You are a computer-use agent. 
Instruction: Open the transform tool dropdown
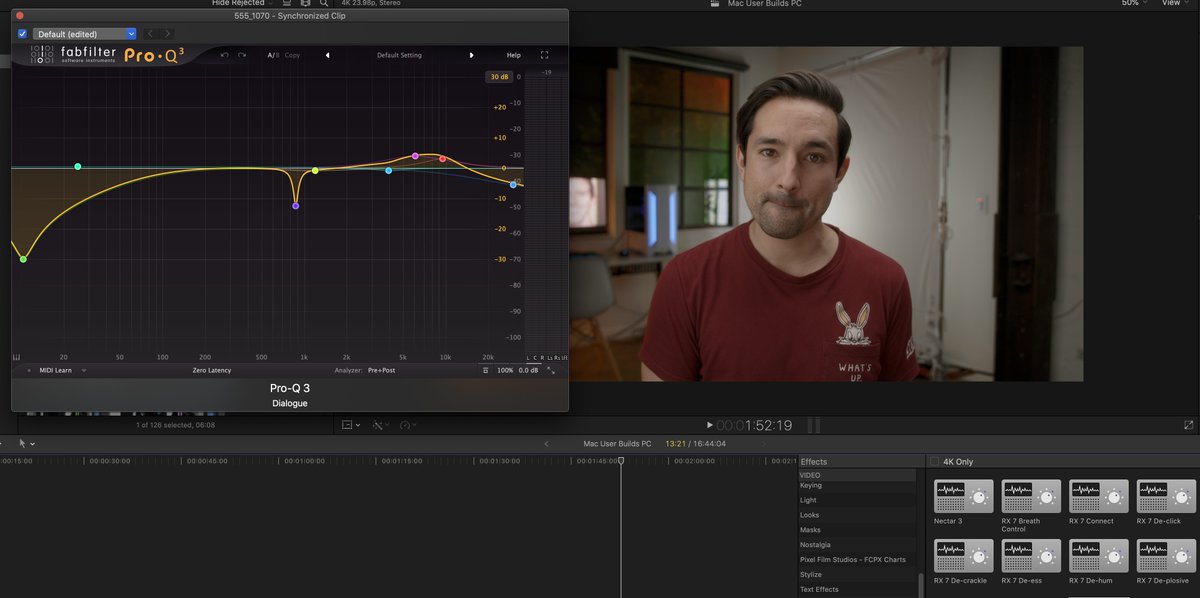click(351, 425)
